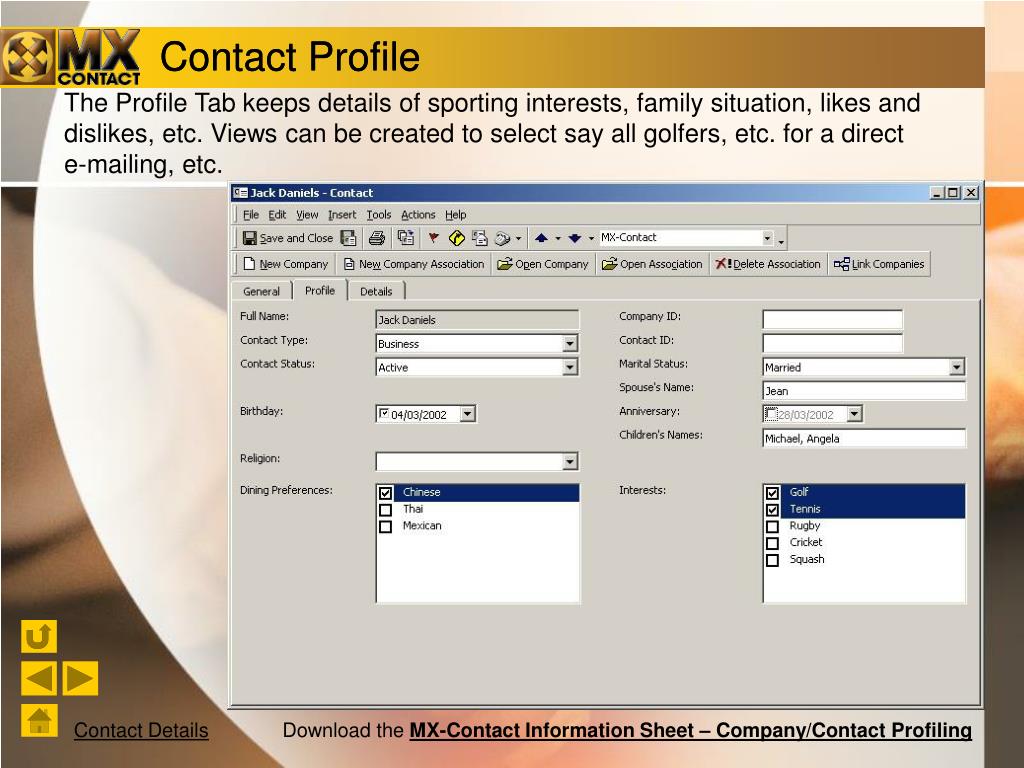Check Squash interest checkbox
Viewport: 1024px width, 768px height.
coord(773,560)
